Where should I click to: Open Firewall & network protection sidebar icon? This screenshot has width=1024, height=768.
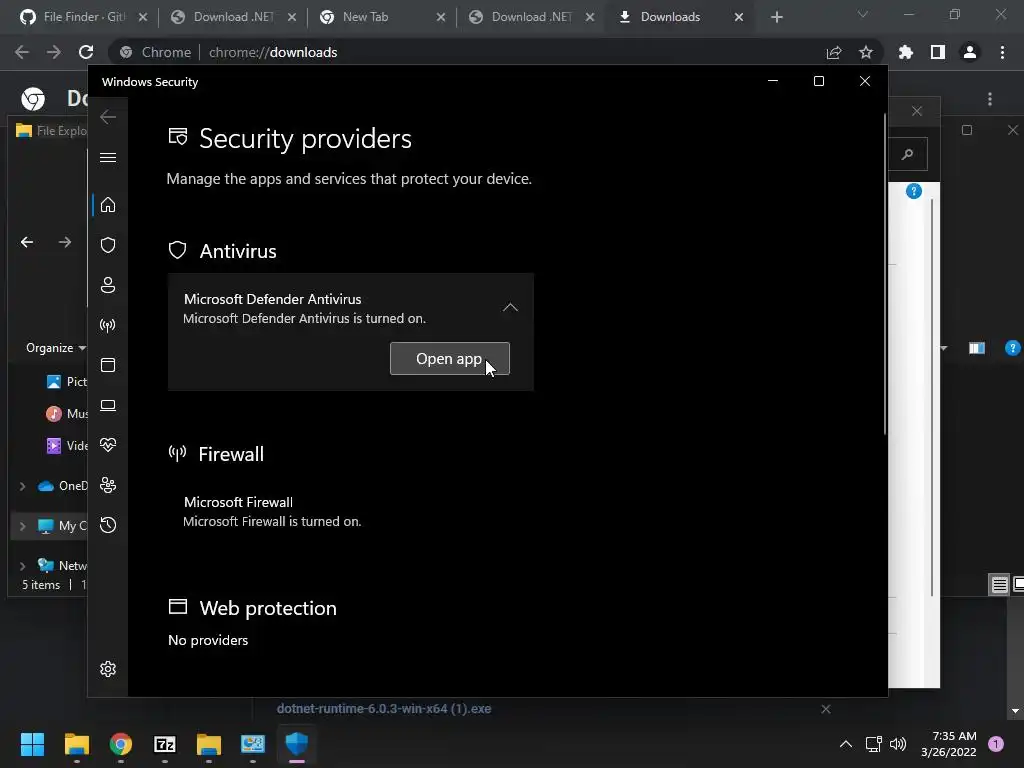[x=108, y=325]
